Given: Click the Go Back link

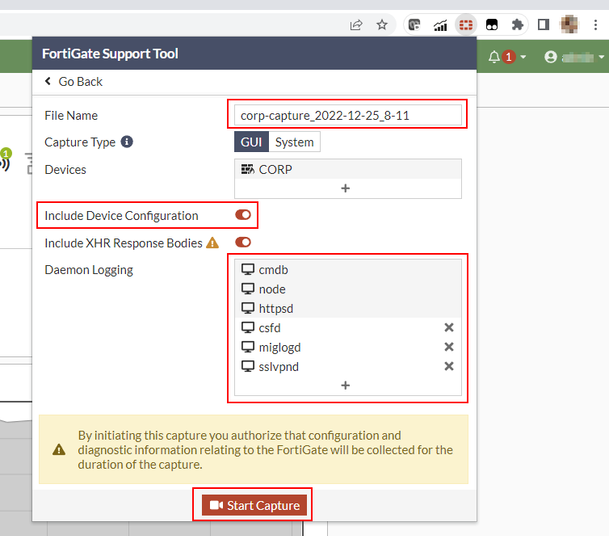Looking at the screenshot, I should click(74, 82).
